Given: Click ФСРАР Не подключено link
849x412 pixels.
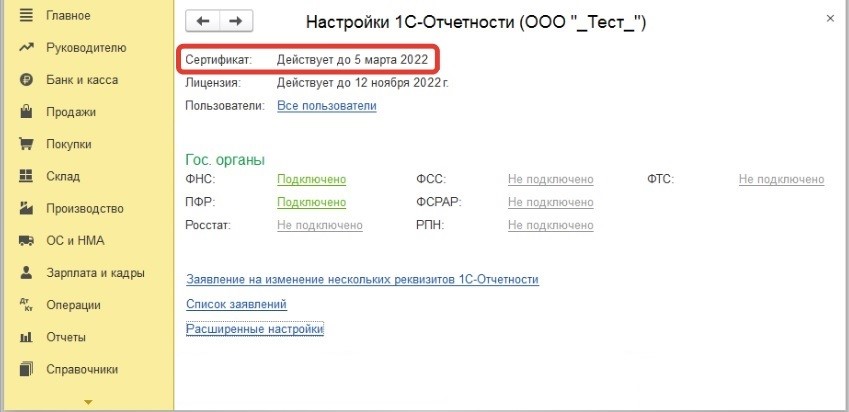Looking at the screenshot, I should coord(551,202).
